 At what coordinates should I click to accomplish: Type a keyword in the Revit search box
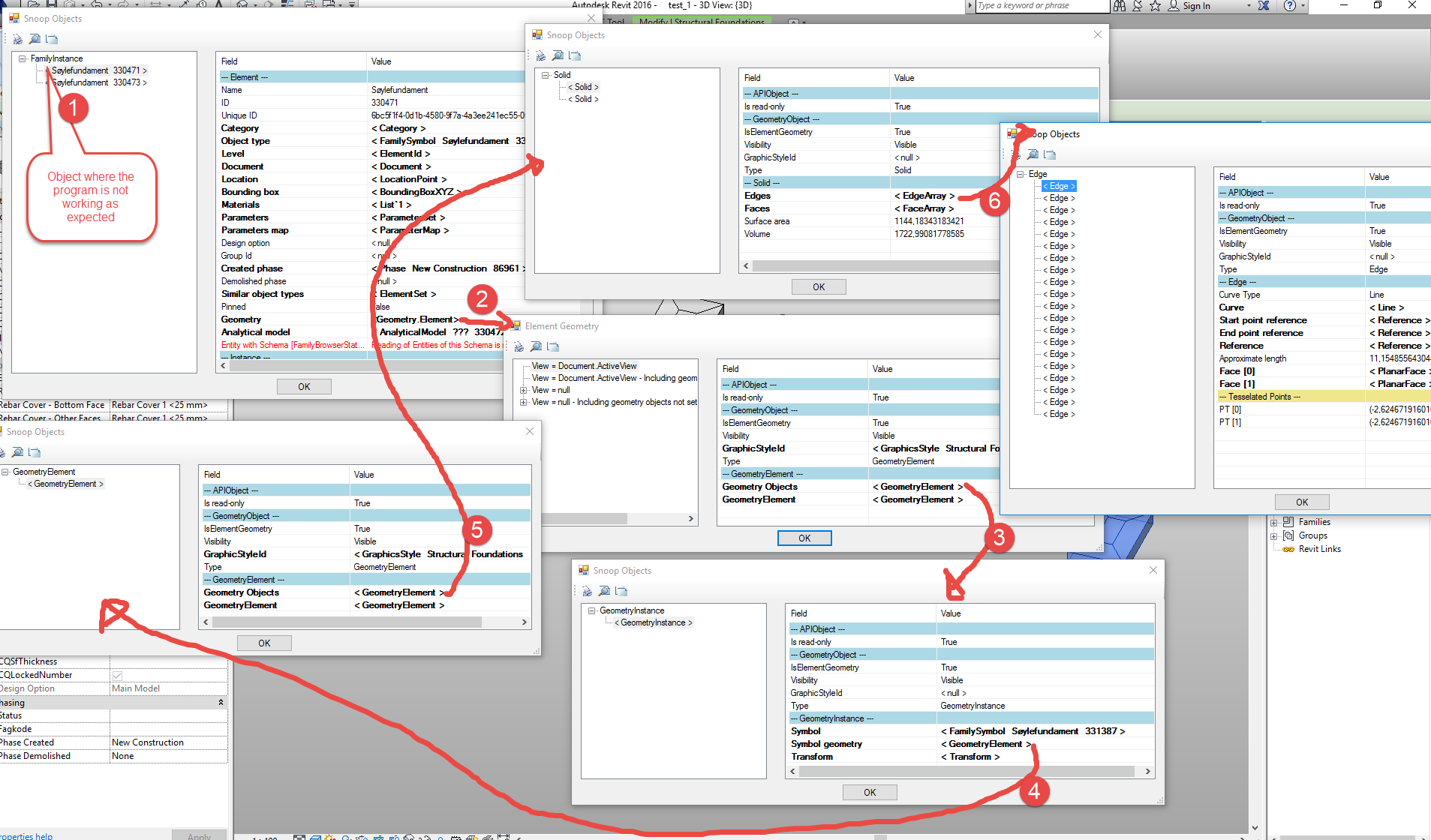tap(1042, 6)
